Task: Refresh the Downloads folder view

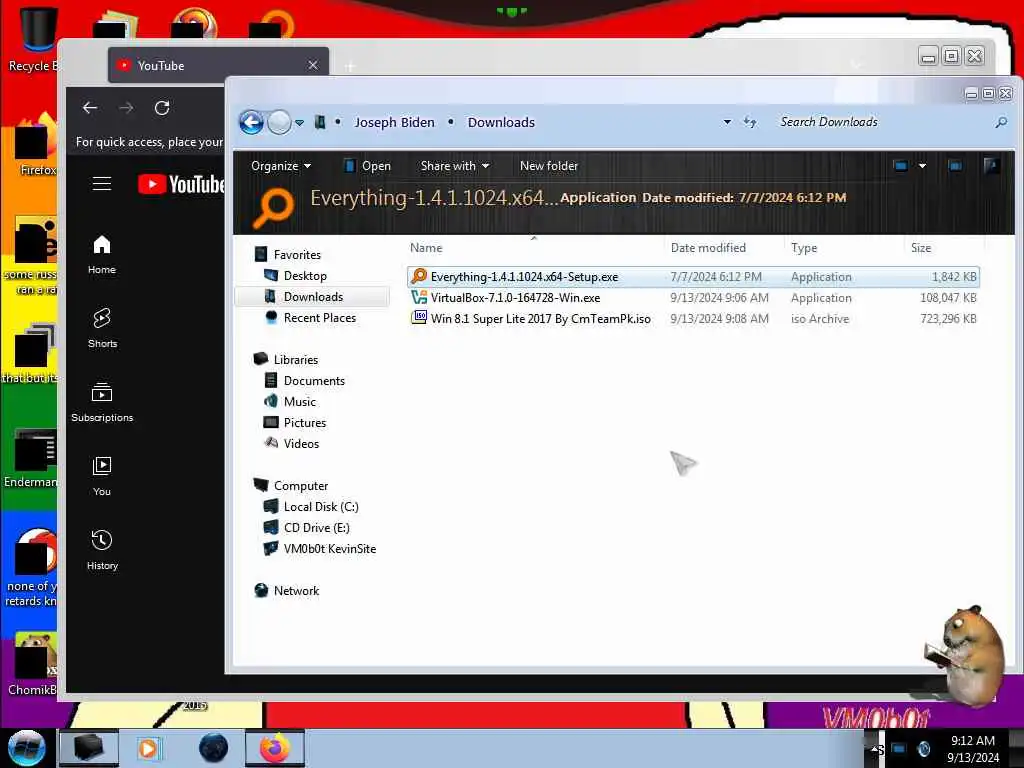Action: (750, 122)
